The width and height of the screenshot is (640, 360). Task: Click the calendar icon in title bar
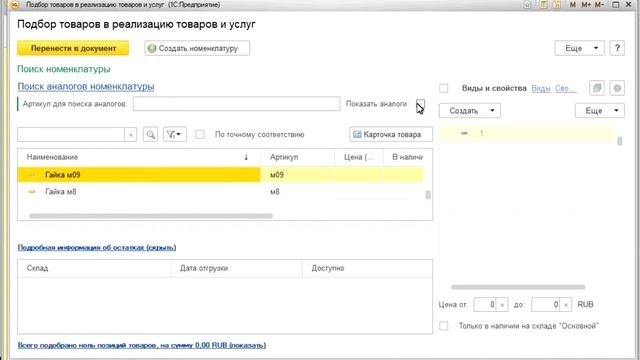click(556, 4)
